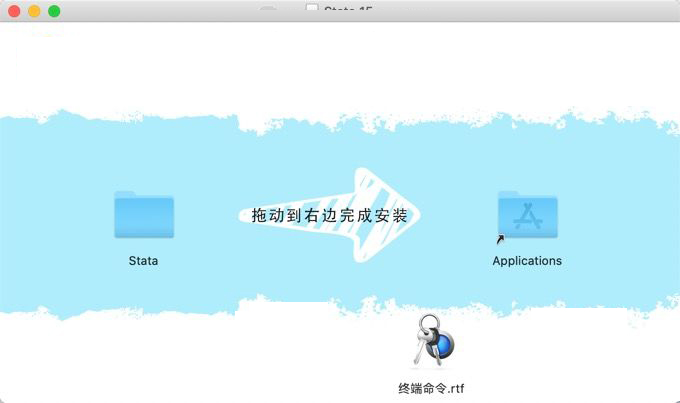
Task: Select the Applications folder shortcut icon
Action: 527,216
